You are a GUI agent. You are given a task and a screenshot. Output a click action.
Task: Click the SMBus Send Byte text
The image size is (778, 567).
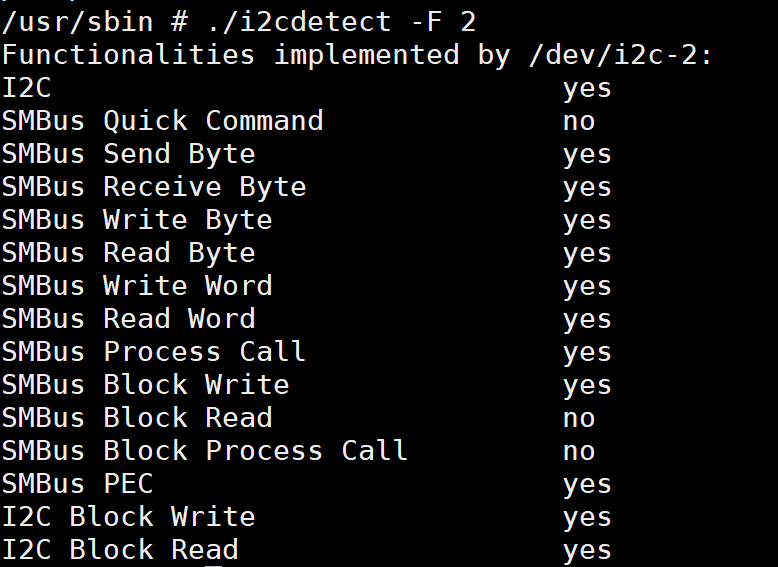(129, 154)
